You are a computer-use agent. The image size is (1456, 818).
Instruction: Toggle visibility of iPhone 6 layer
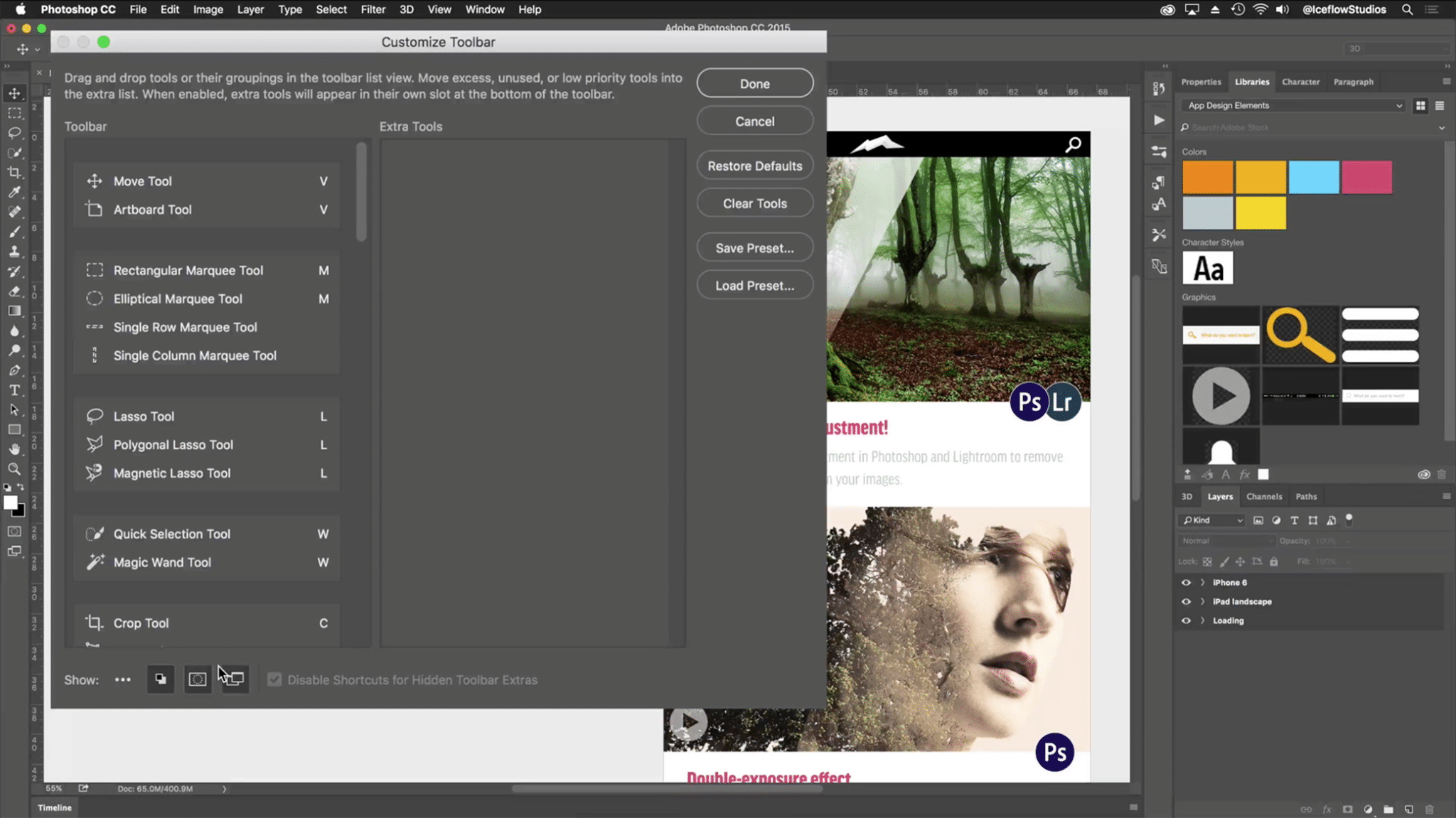1186,582
